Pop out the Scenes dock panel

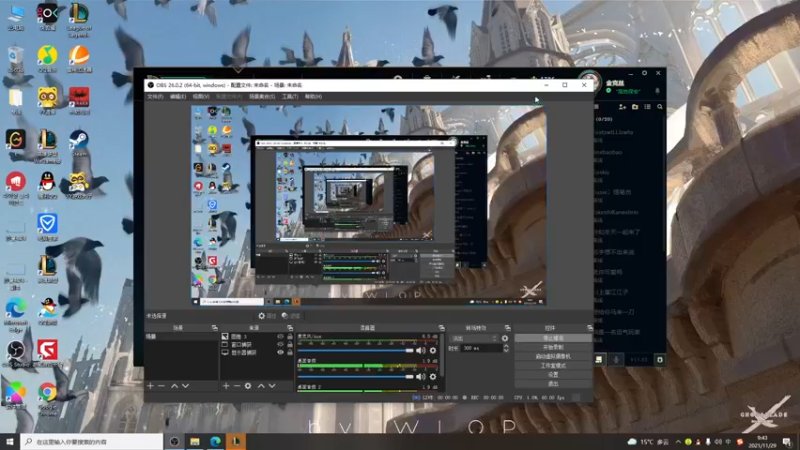coord(214,328)
